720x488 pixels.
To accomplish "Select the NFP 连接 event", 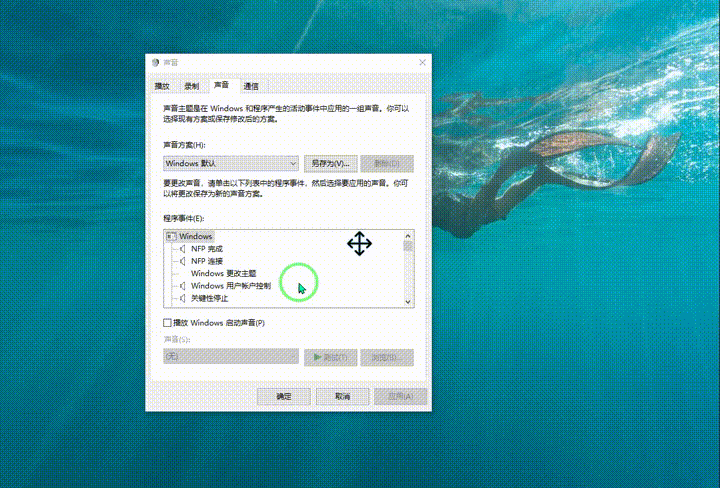I will (207, 261).
